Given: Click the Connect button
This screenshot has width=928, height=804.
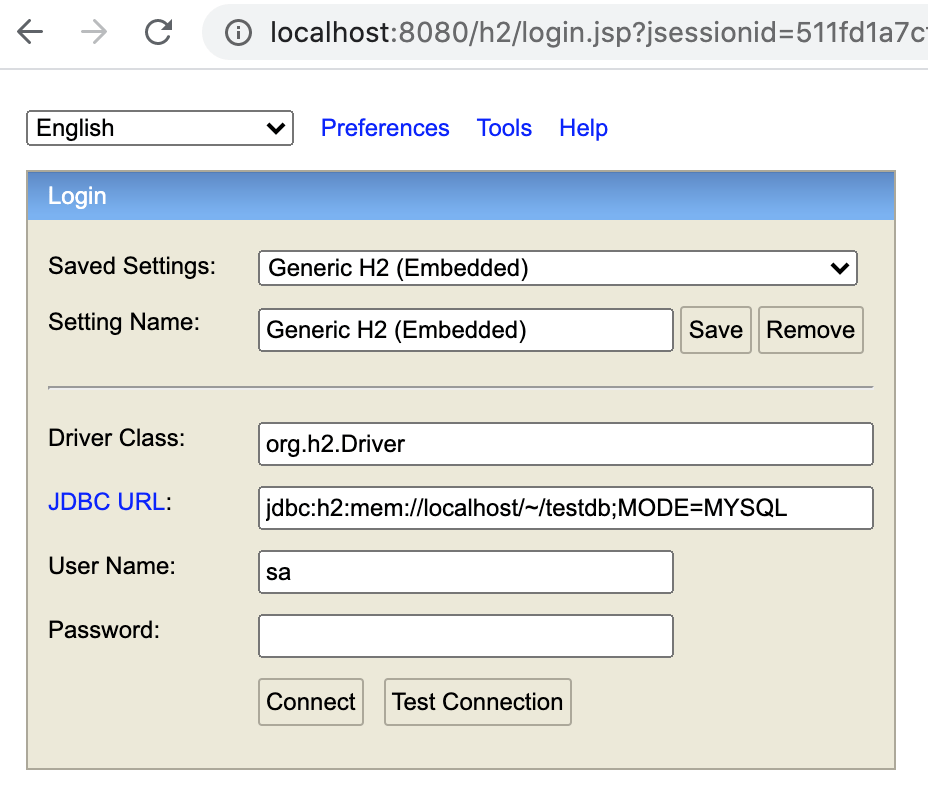Looking at the screenshot, I should (311, 702).
